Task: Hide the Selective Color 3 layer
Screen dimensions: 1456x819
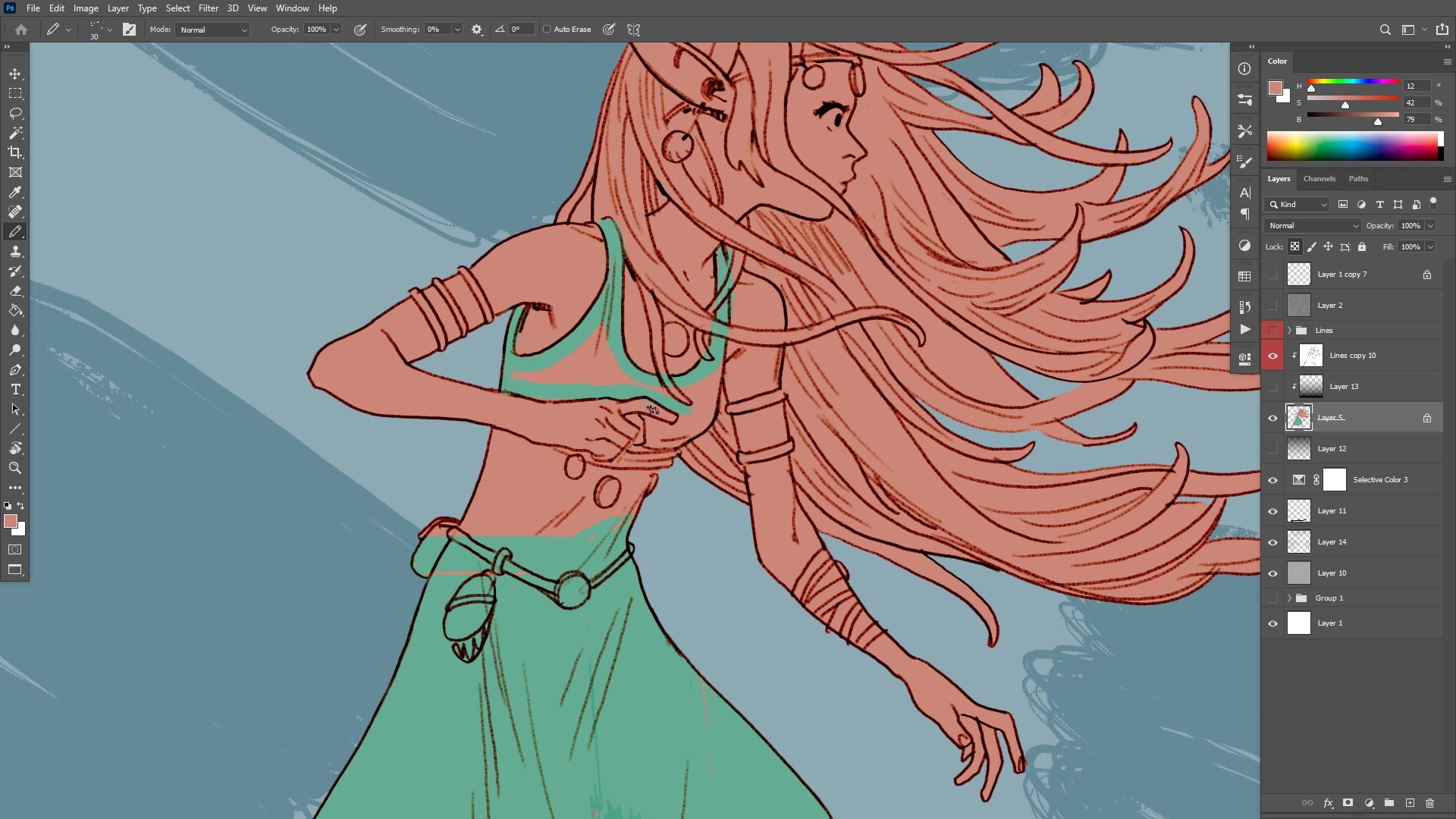Action: (x=1272, y=480)
